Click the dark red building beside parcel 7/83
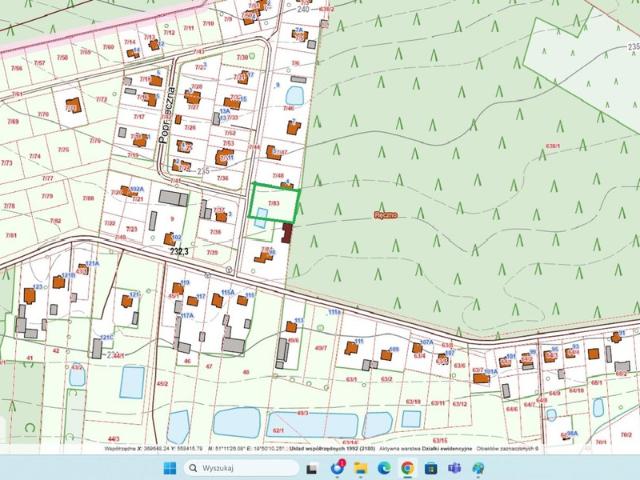 [x=288, y=234]
